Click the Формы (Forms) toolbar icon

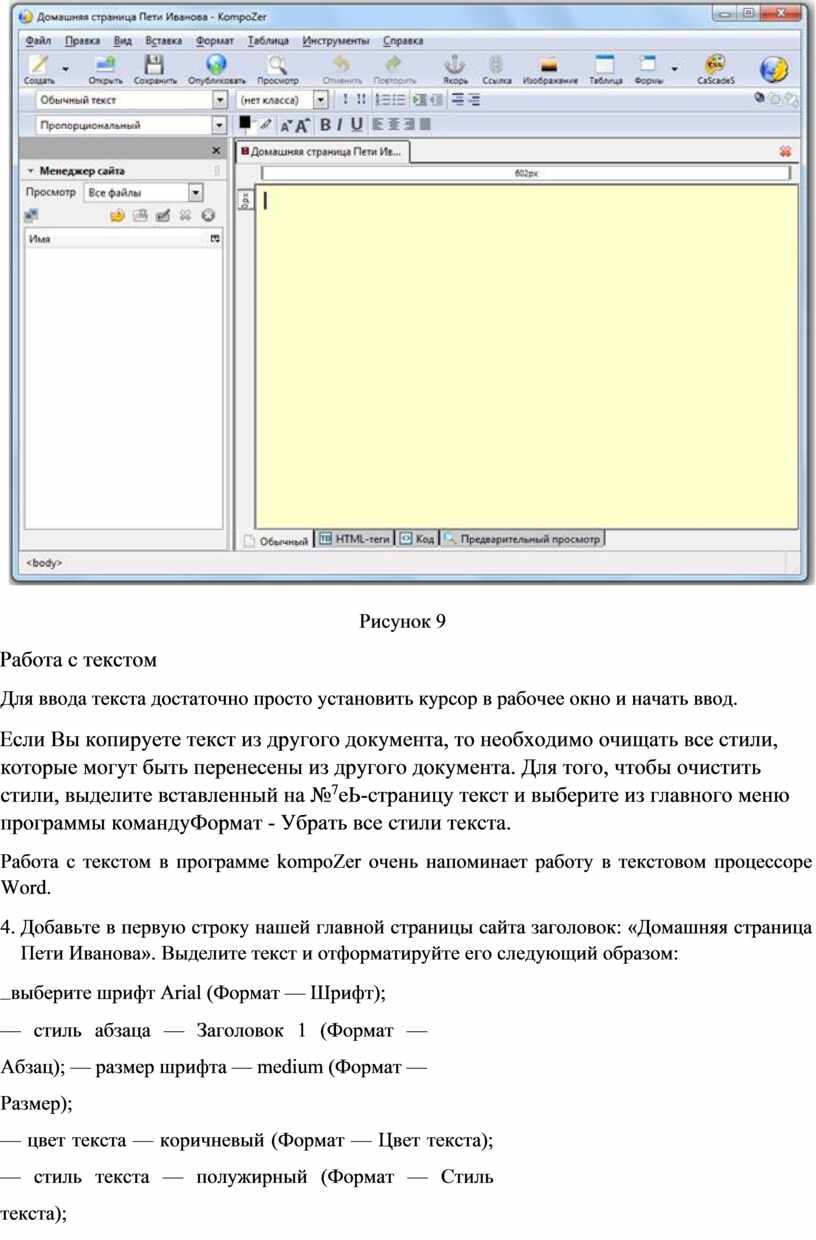click(648, 65)
